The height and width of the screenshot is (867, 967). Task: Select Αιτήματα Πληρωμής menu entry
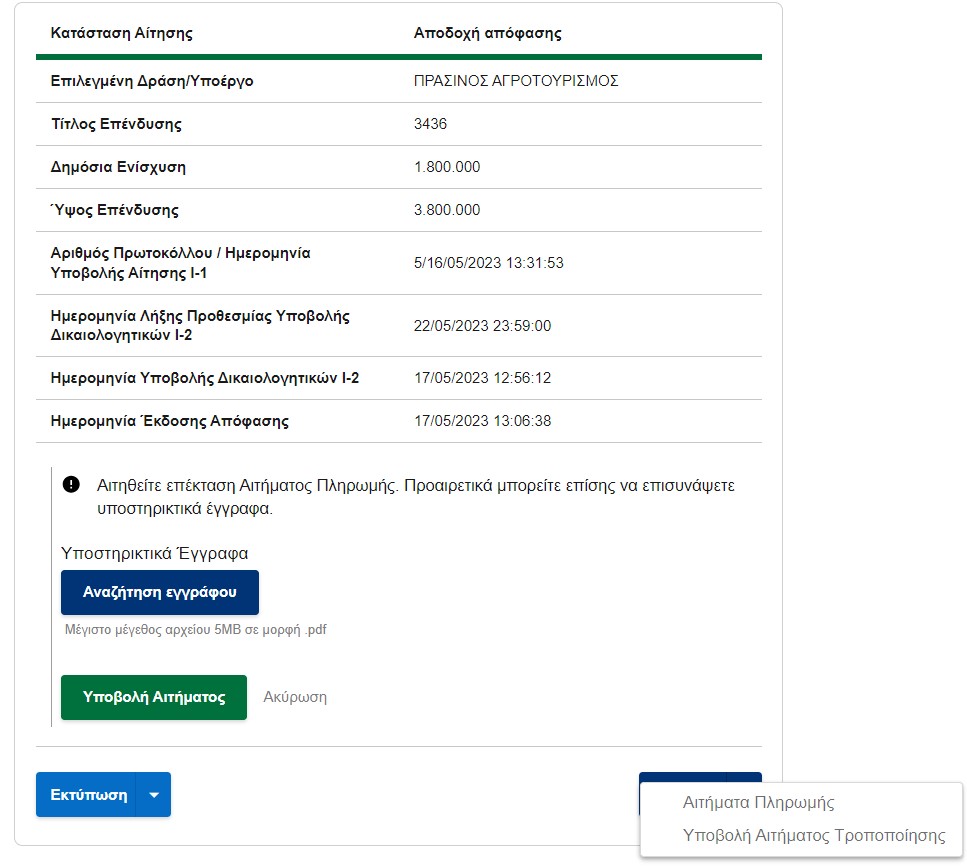[758, 802]
